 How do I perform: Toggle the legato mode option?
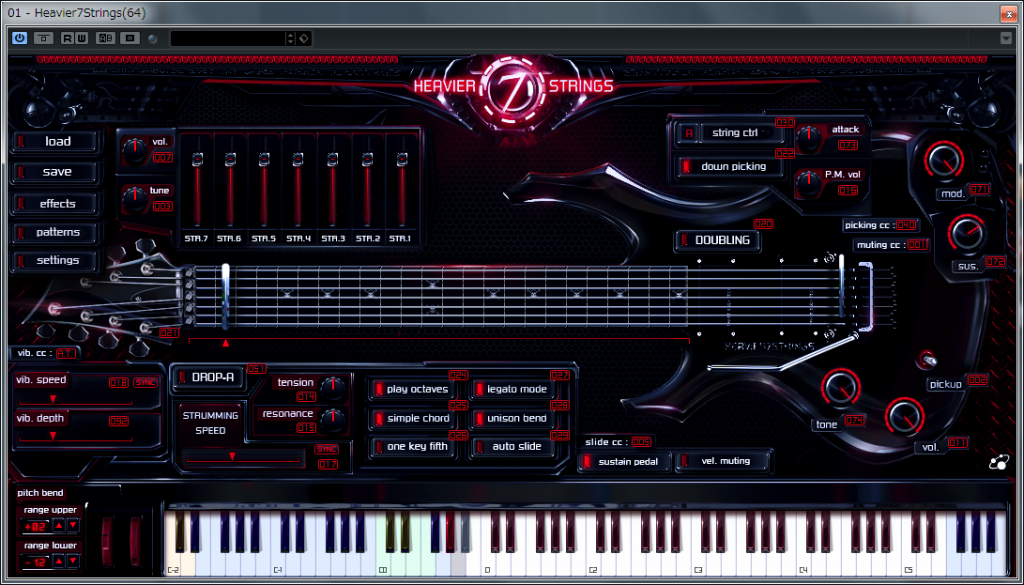[x=510, y=389]
